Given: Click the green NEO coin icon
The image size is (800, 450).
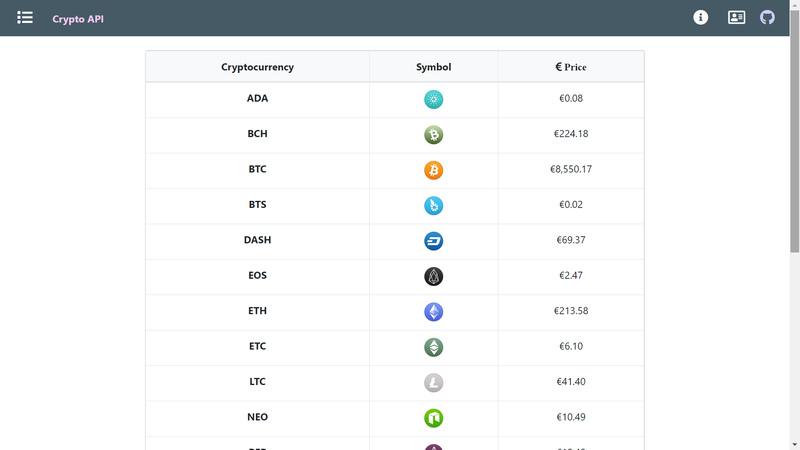Looking at the screenshot, I should pyautogui.click(x=434, y=418).
